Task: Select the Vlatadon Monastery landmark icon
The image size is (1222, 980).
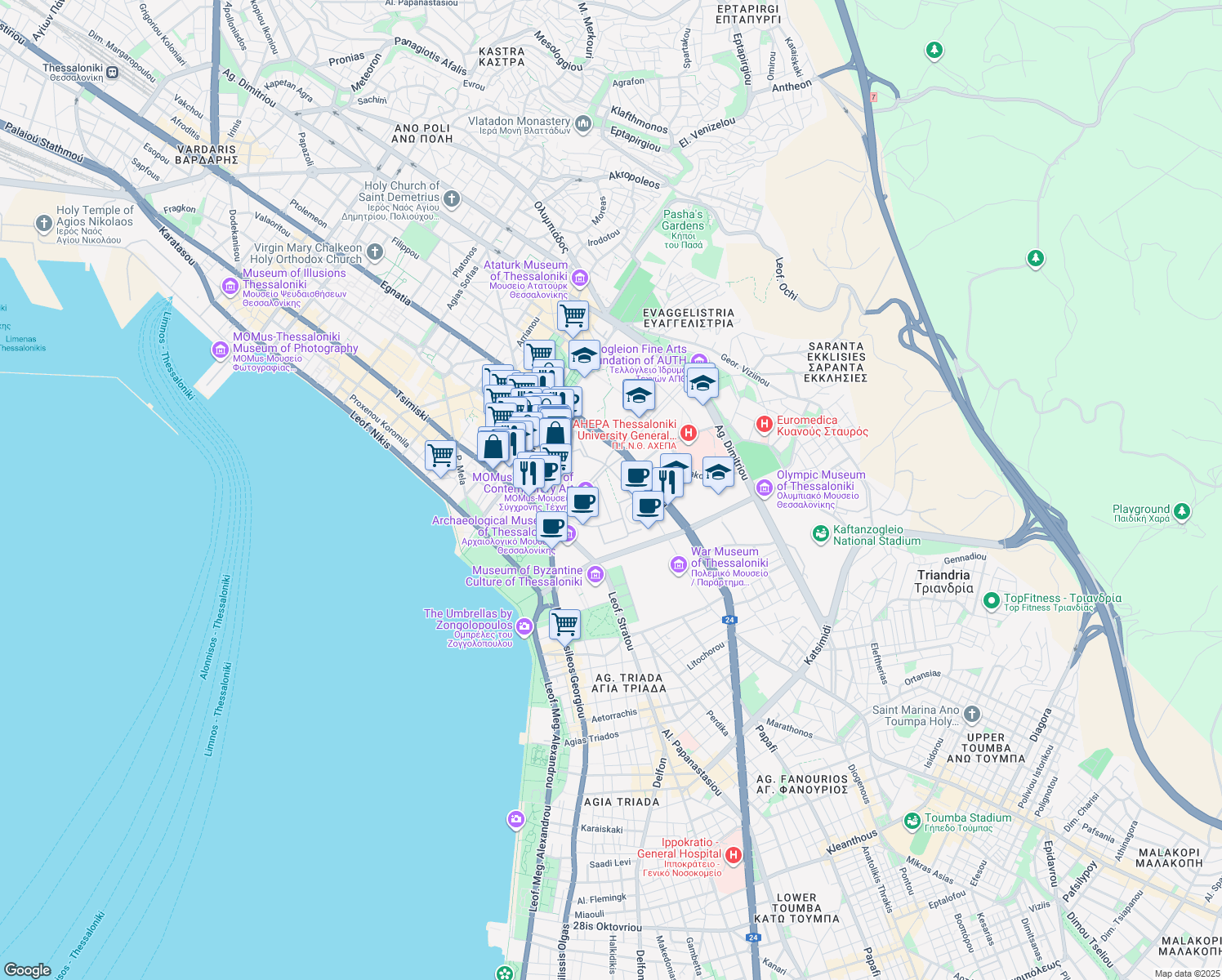Action: 582,123
